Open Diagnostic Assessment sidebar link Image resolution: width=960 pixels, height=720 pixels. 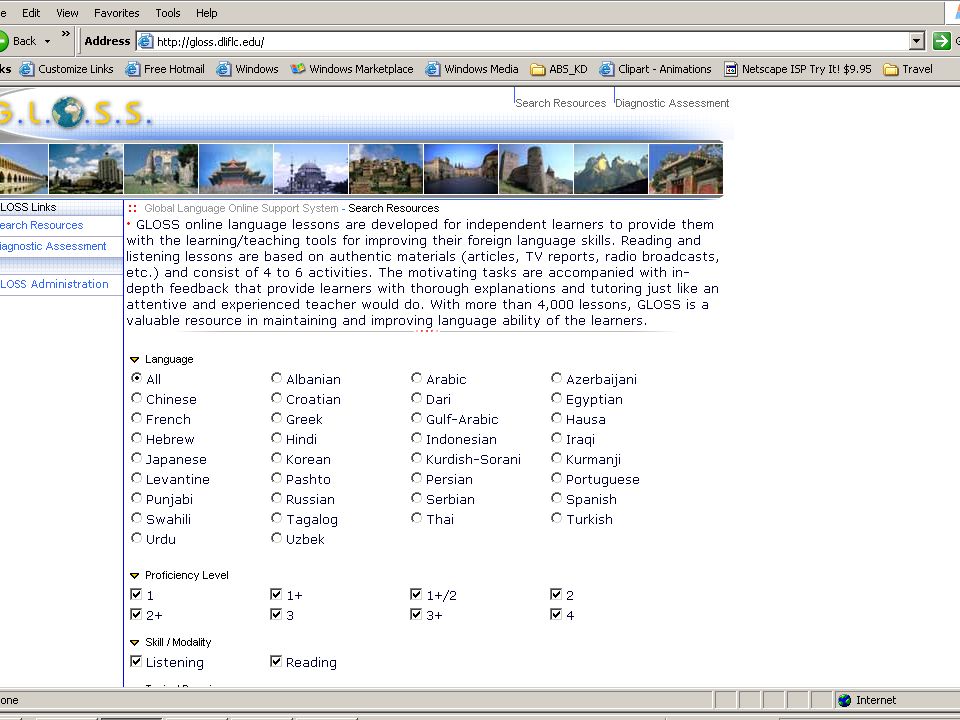pyautogui.click(x=53, y=246)
